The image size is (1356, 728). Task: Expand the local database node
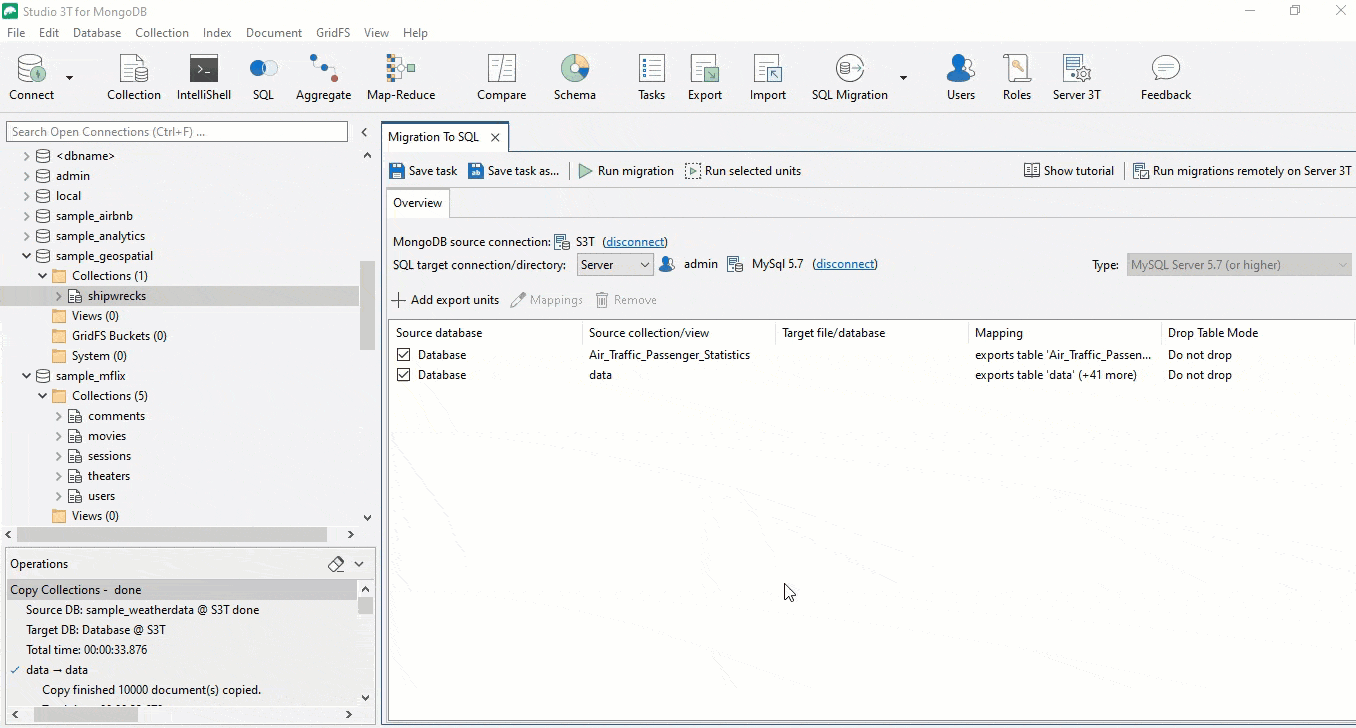coord(27,196)
